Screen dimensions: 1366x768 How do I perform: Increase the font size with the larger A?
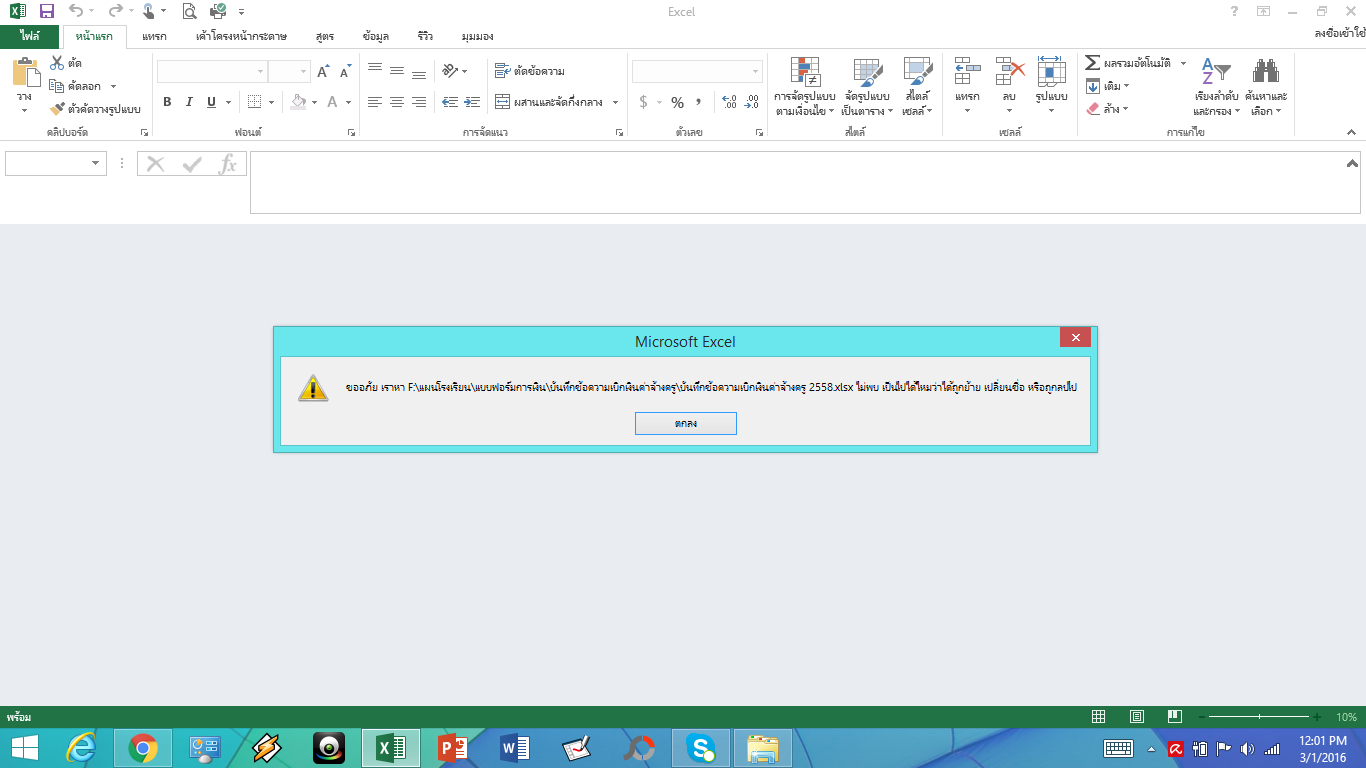pyautogui.click(x=323, y=72)
